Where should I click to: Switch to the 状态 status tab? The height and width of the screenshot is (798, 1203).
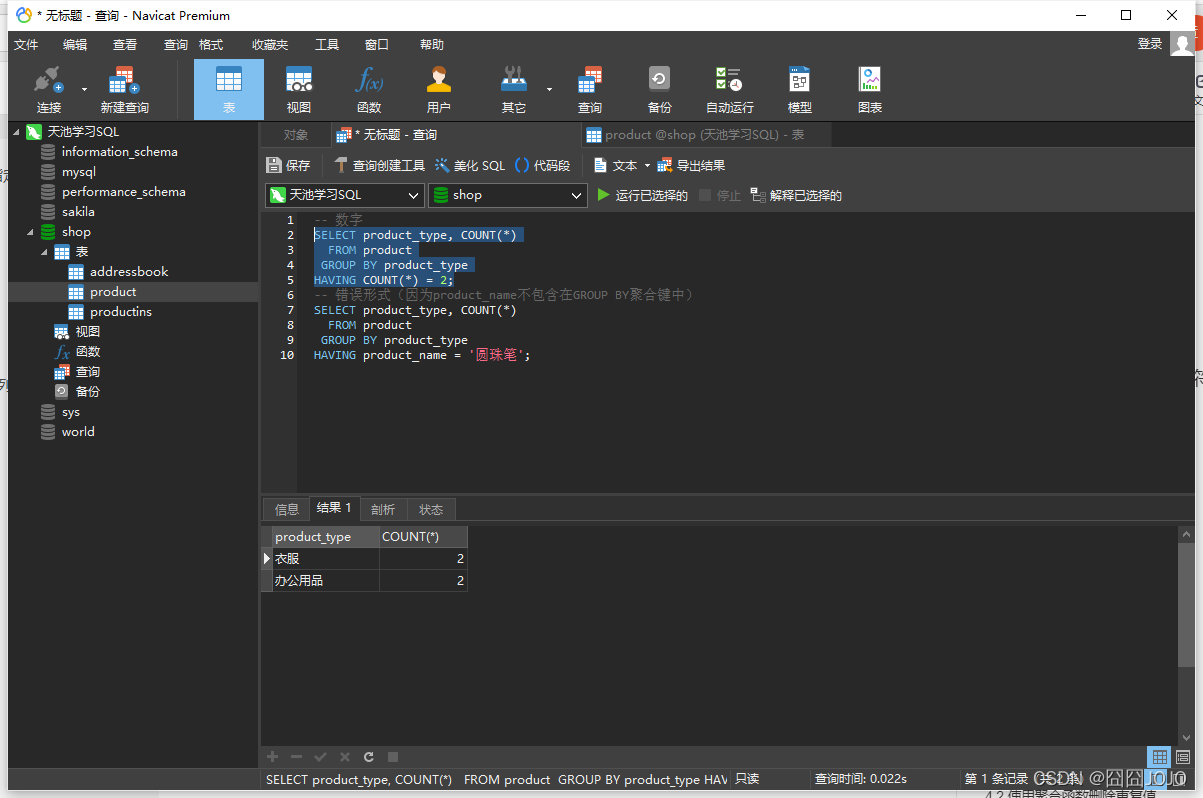coord(431,510)
